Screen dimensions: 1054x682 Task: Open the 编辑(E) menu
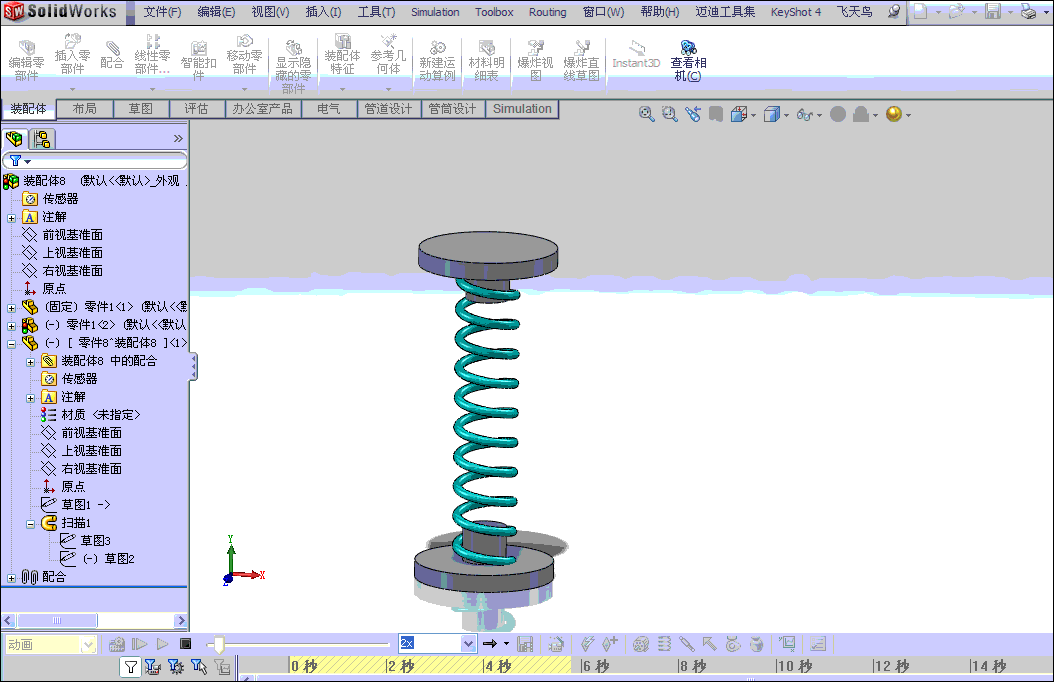(x=216, y=12)
